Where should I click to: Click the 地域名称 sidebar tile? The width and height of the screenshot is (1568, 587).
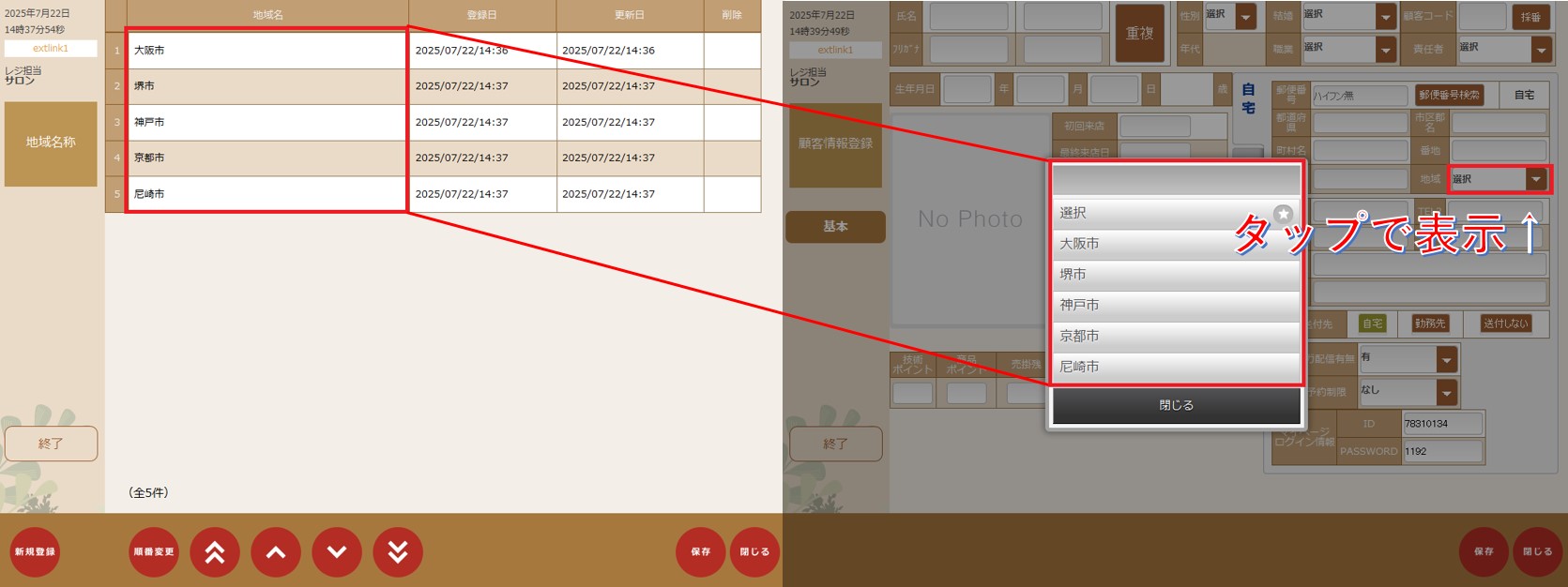tap(51, 143)
